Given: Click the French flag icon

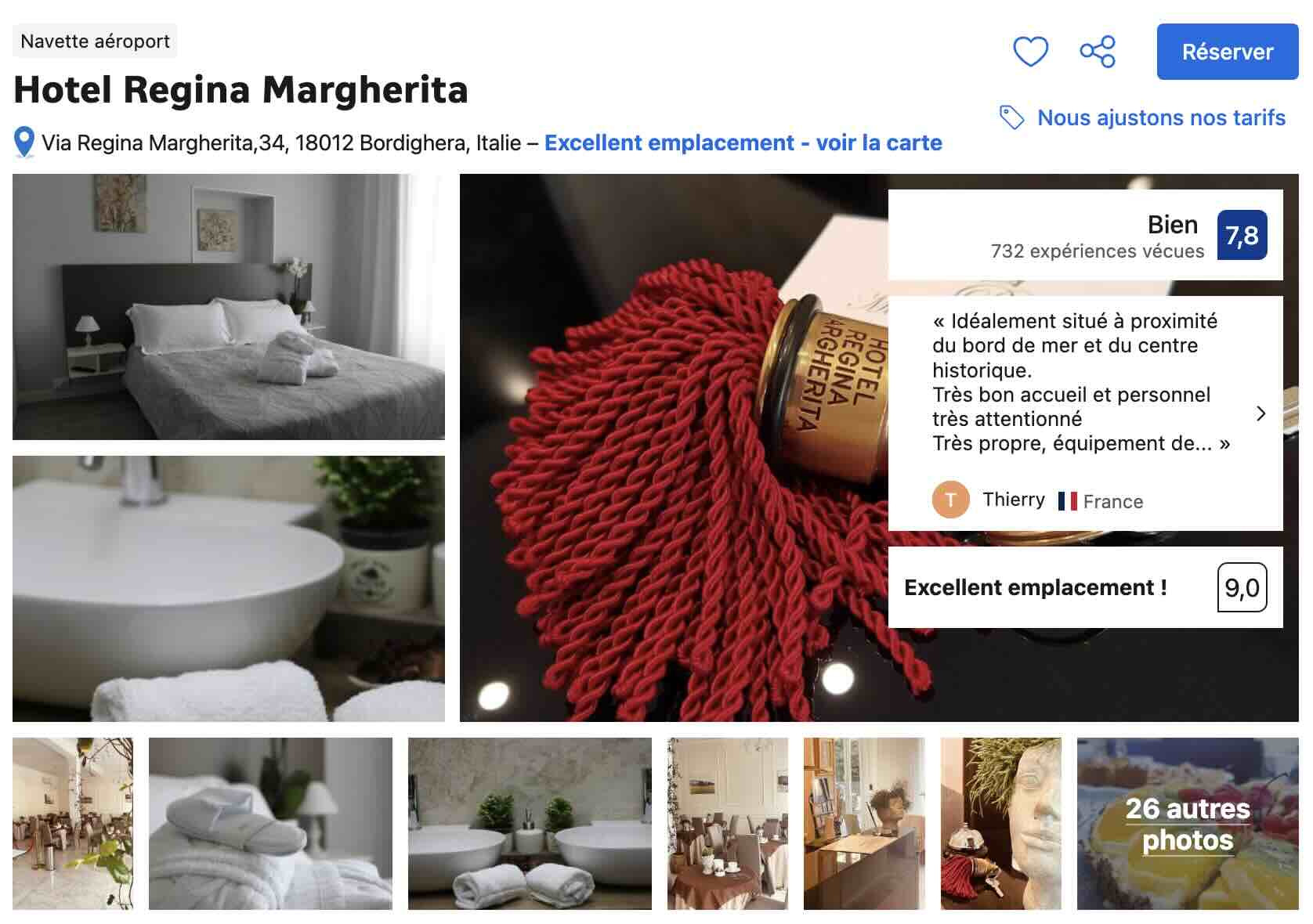Looking at the screenshot, I should tap(1067, 501).
